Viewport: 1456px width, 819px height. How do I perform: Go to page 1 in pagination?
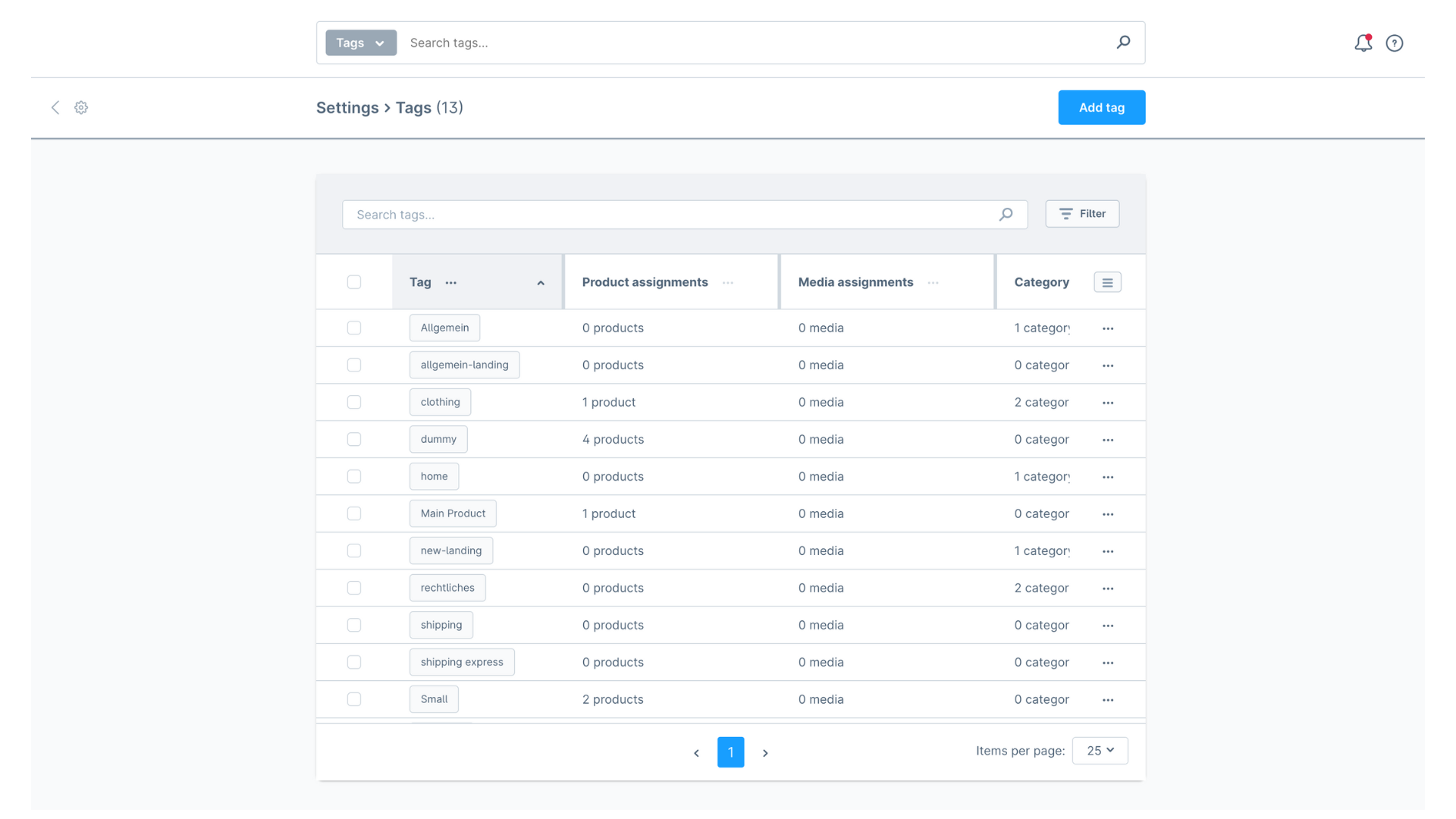pyautogui.click(x=730, y=752)
